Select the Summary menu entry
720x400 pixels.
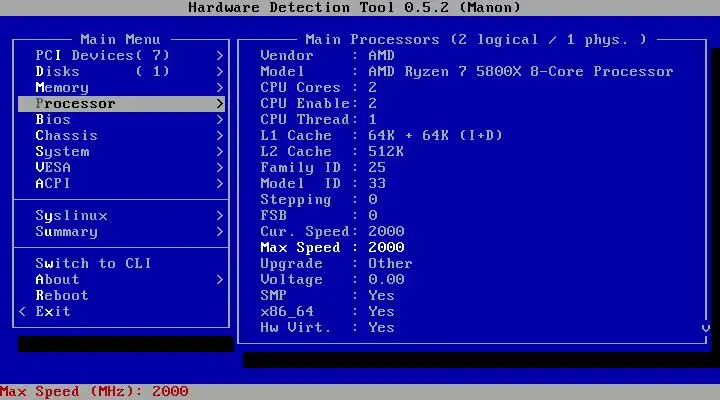click(121, 232)
